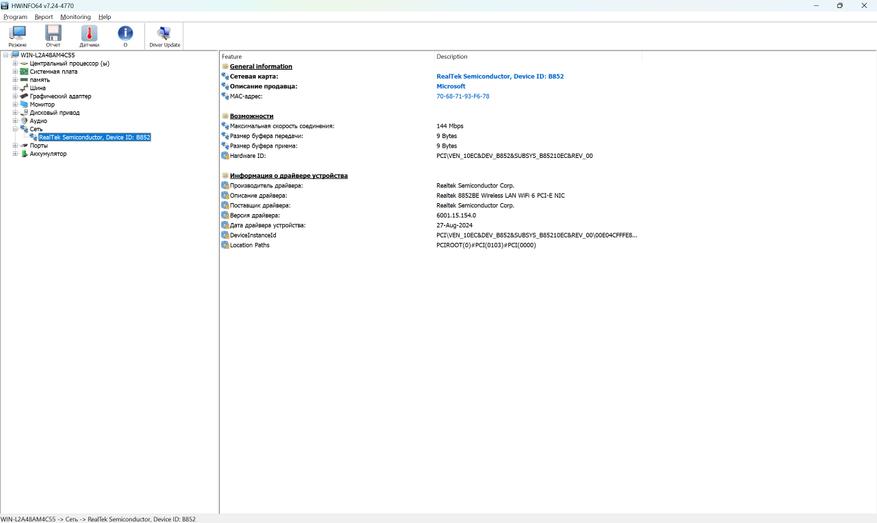The width and height of the screenshot is (877, 523).
Task: Click the icon beside Location Paths row
Action: (x=225, y=245)
